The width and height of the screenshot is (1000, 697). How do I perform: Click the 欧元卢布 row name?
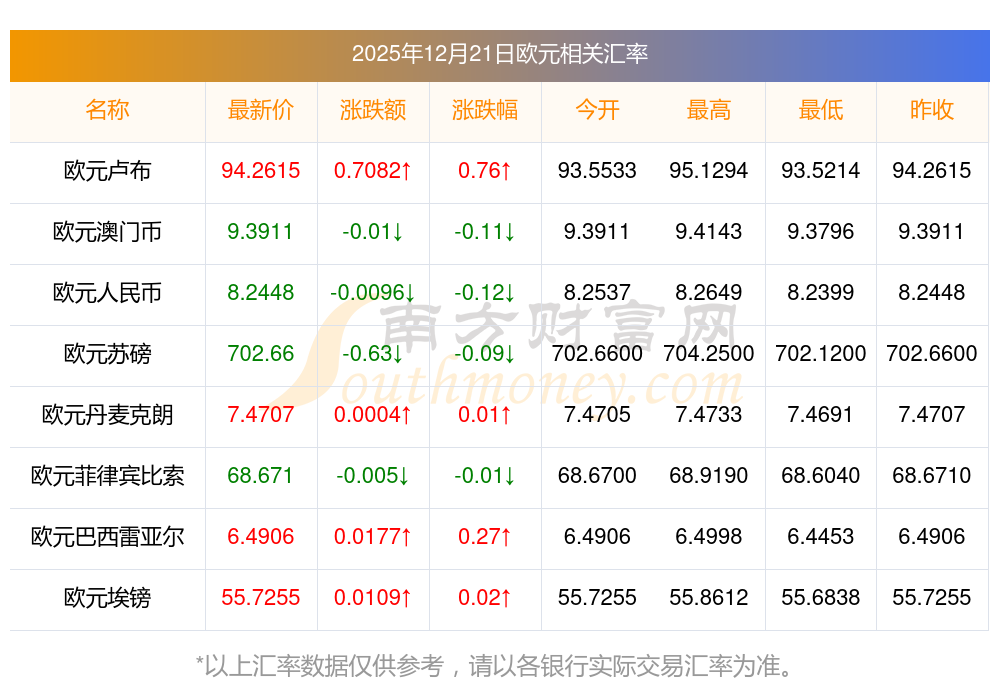107,171
